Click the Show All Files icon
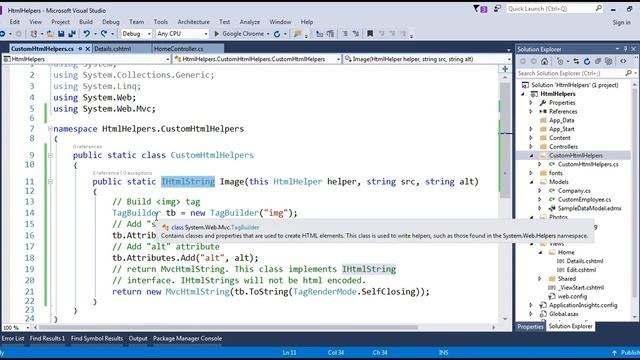The height and width of the screenshot is (360, 640). coord(609,61)
